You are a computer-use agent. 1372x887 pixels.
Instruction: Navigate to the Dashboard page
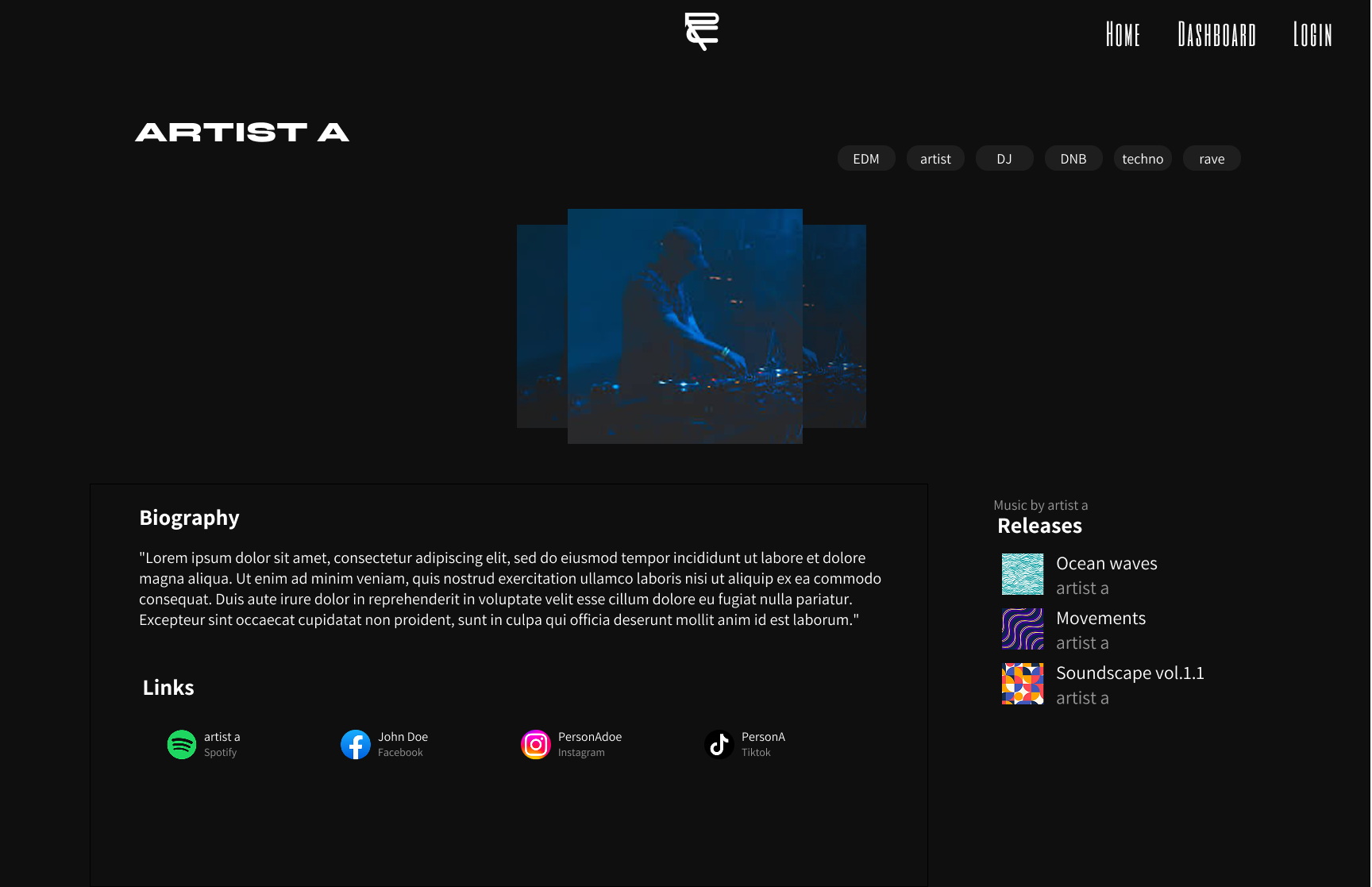click(x=1216, y=35)
